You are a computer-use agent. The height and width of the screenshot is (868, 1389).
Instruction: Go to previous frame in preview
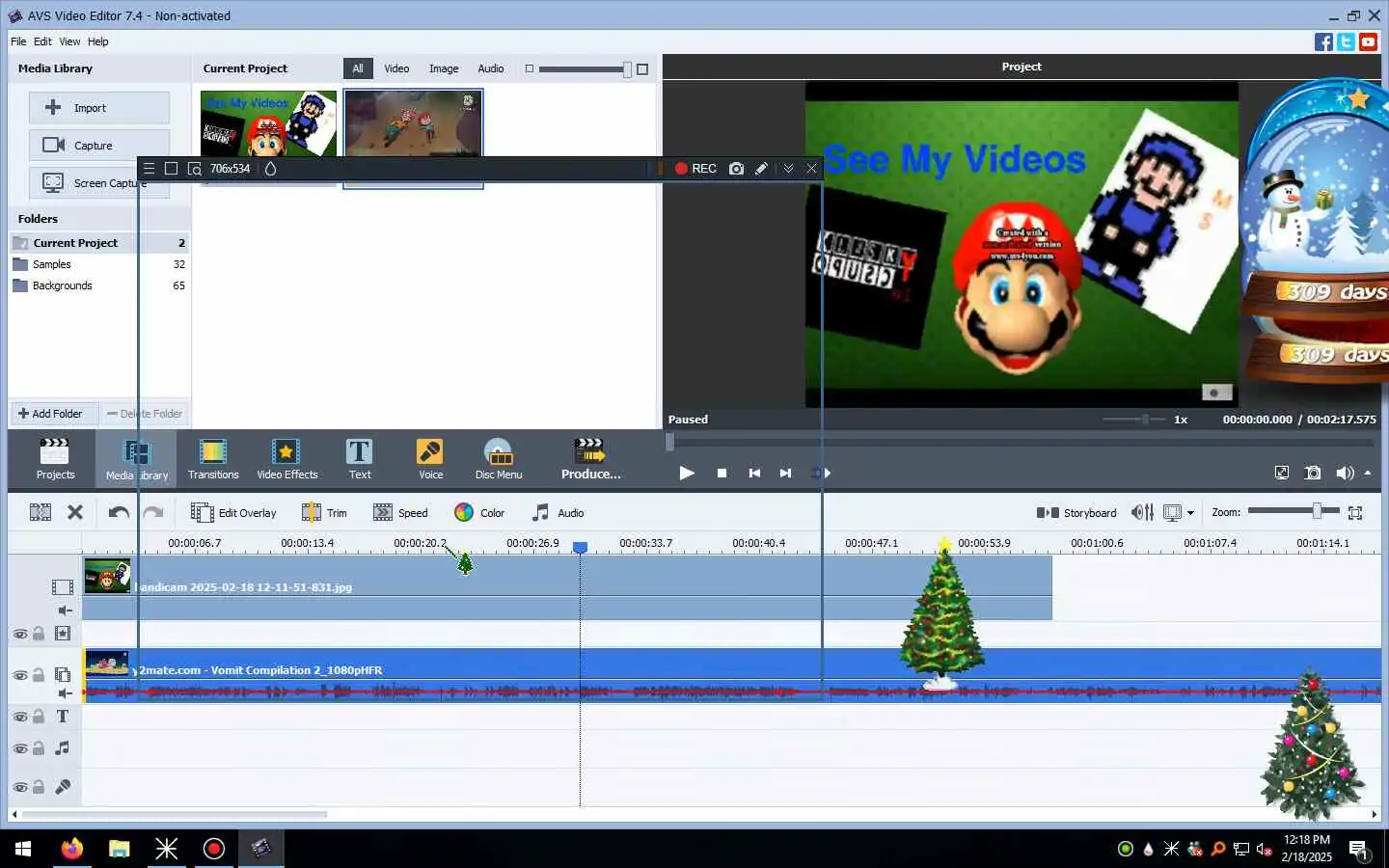point(754,473)
